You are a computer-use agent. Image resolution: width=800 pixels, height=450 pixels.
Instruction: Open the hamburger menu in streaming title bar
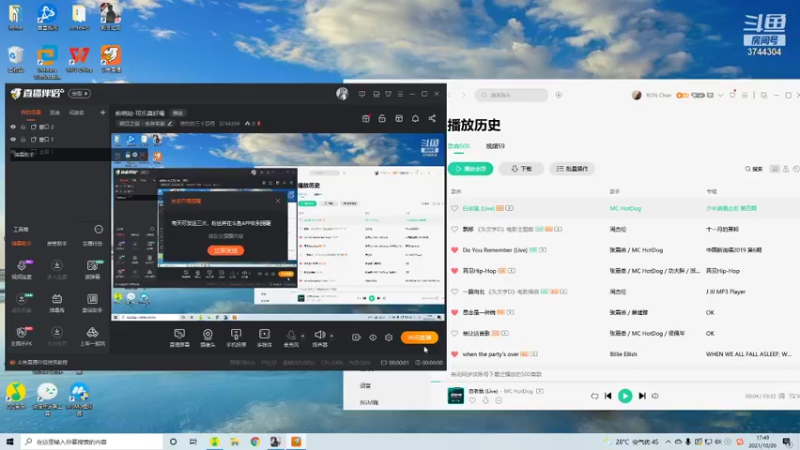pyautogui.click(x=401, y=94)
